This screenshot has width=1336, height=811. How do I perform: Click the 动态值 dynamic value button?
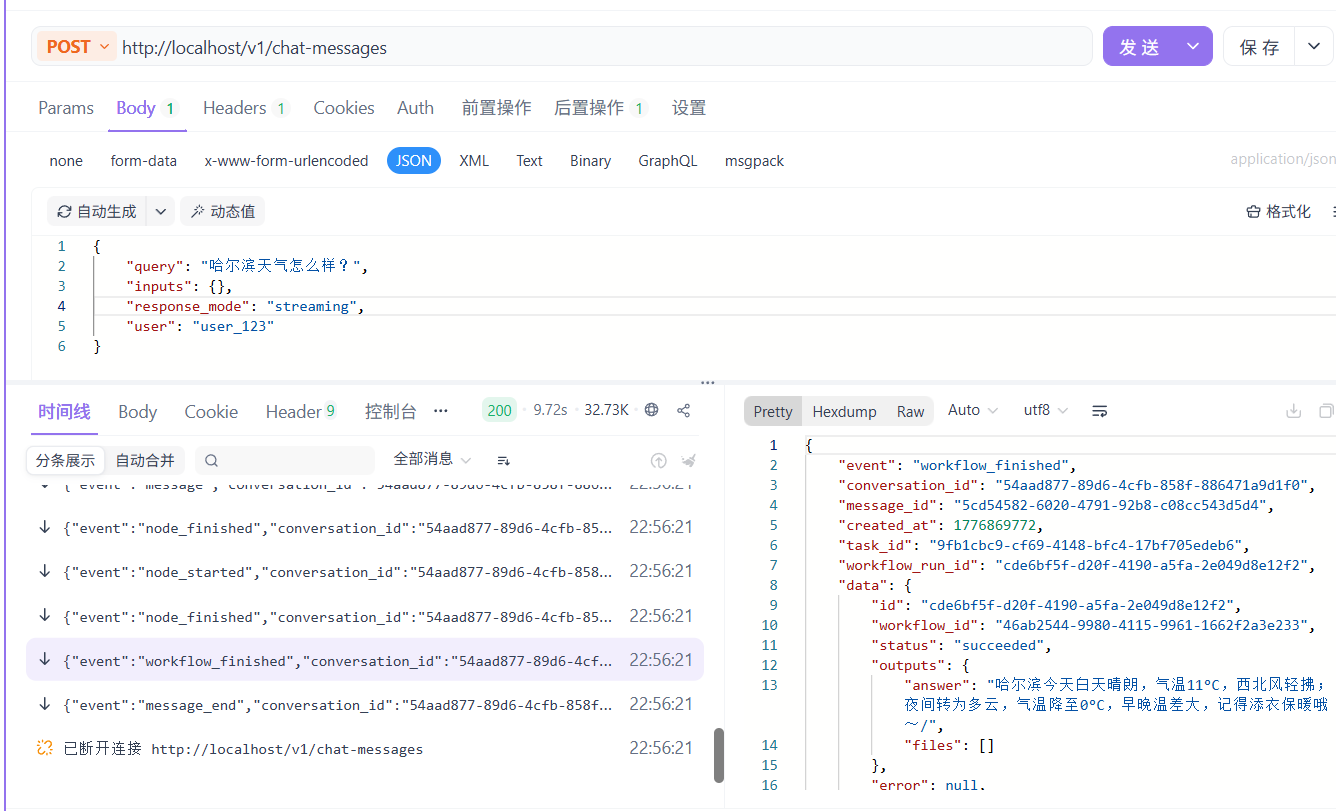[222, 212]
